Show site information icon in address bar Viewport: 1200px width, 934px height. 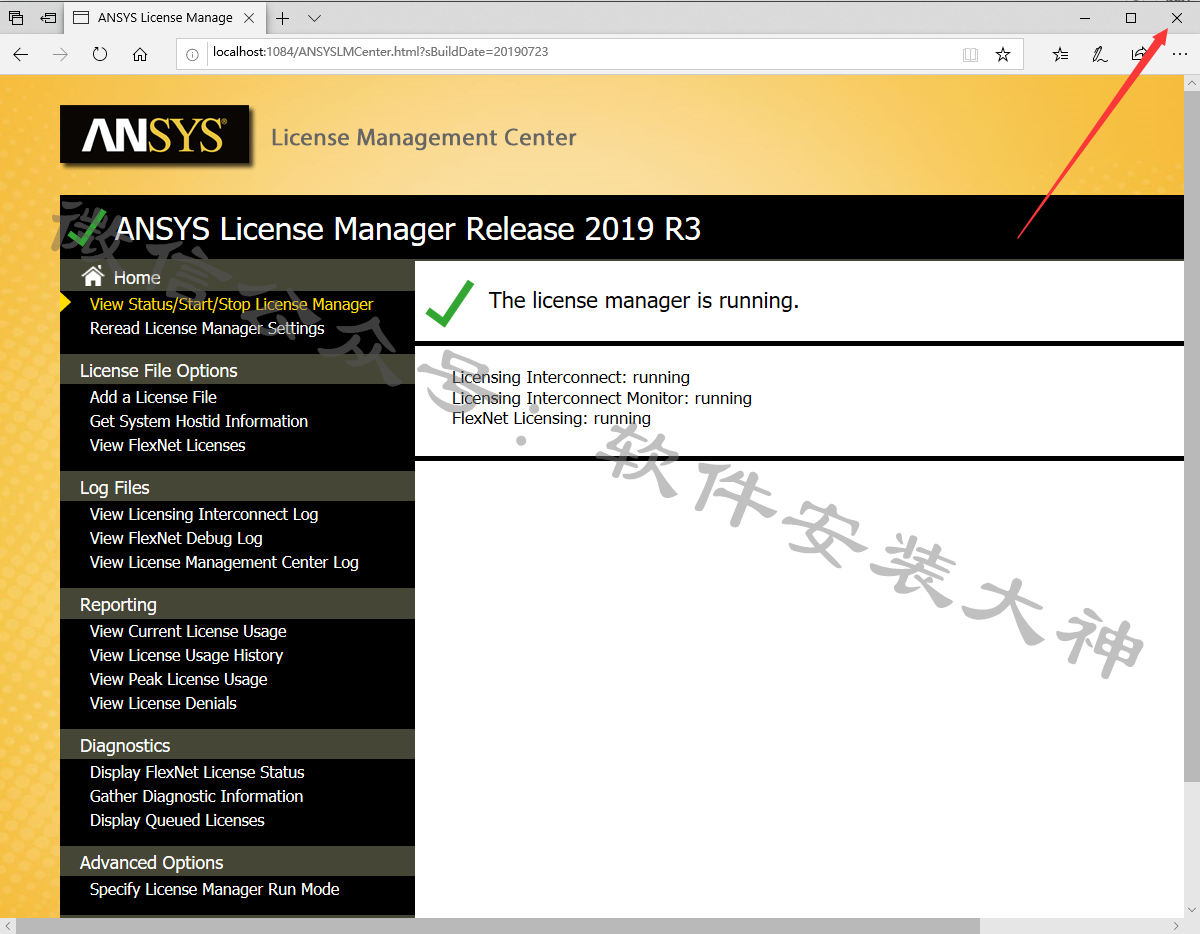(x=193, y=55)
